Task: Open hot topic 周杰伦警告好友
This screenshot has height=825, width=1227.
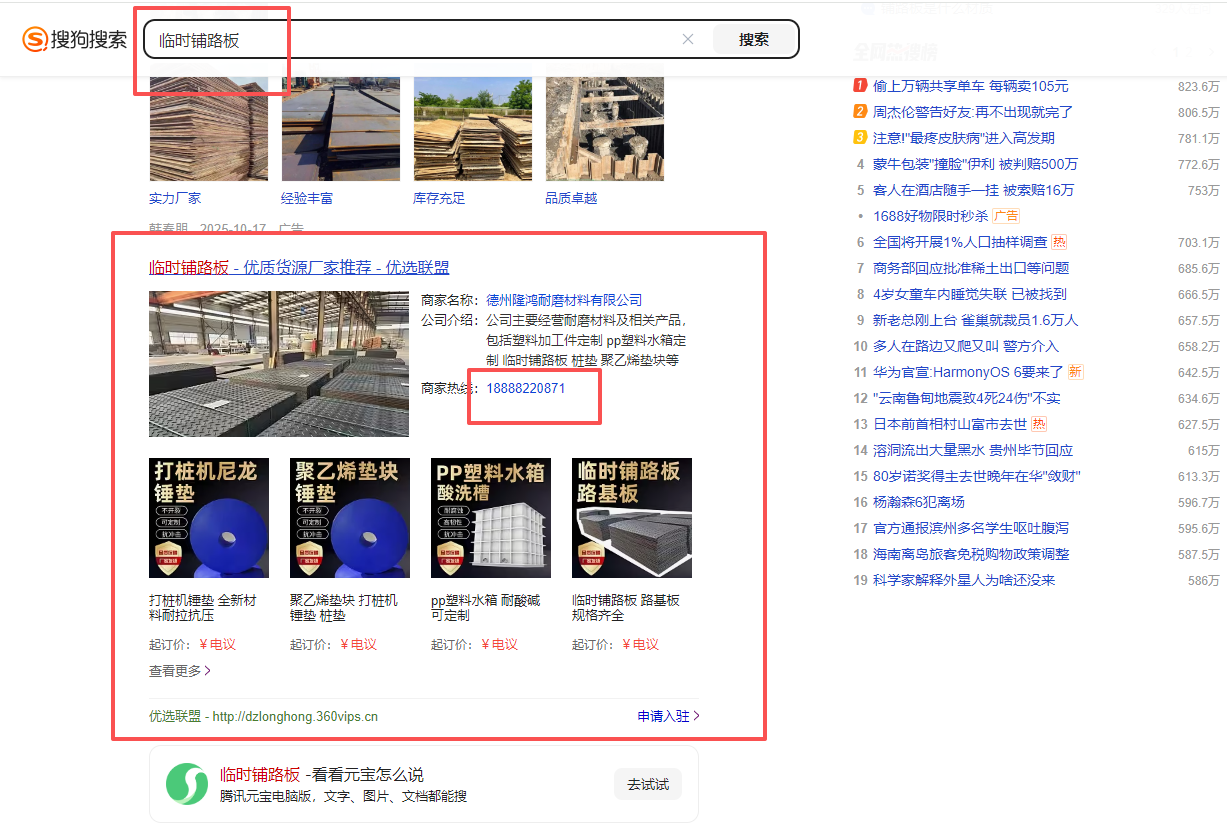Action: pyautogui.click(x=972, y=112)
